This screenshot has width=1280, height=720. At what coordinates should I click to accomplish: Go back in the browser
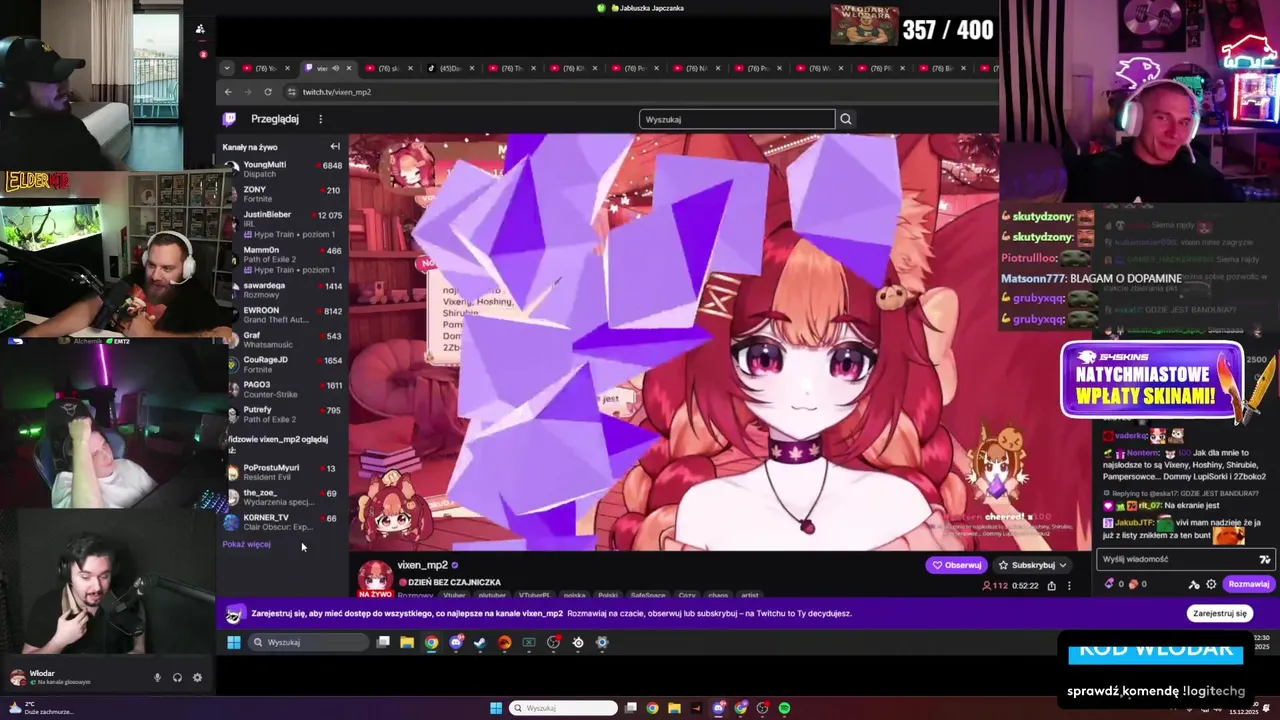point(228,92)
